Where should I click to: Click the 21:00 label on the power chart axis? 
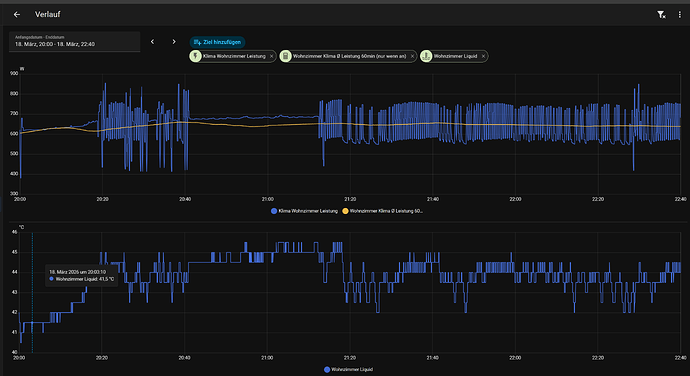267,199
